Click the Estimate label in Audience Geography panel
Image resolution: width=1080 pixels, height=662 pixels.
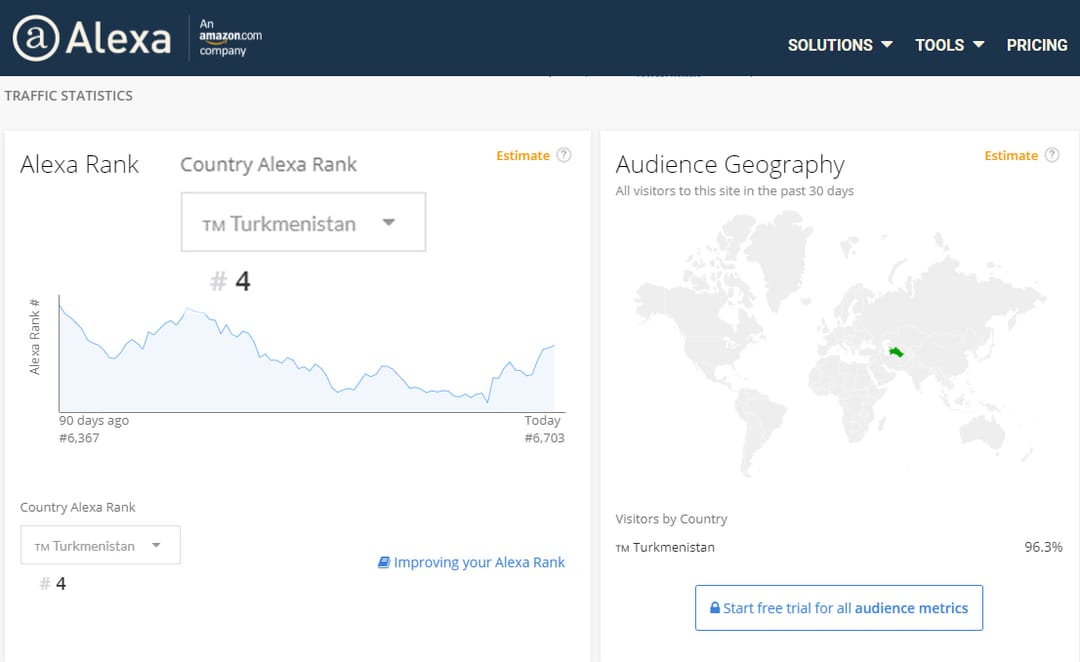point(1011,155)
